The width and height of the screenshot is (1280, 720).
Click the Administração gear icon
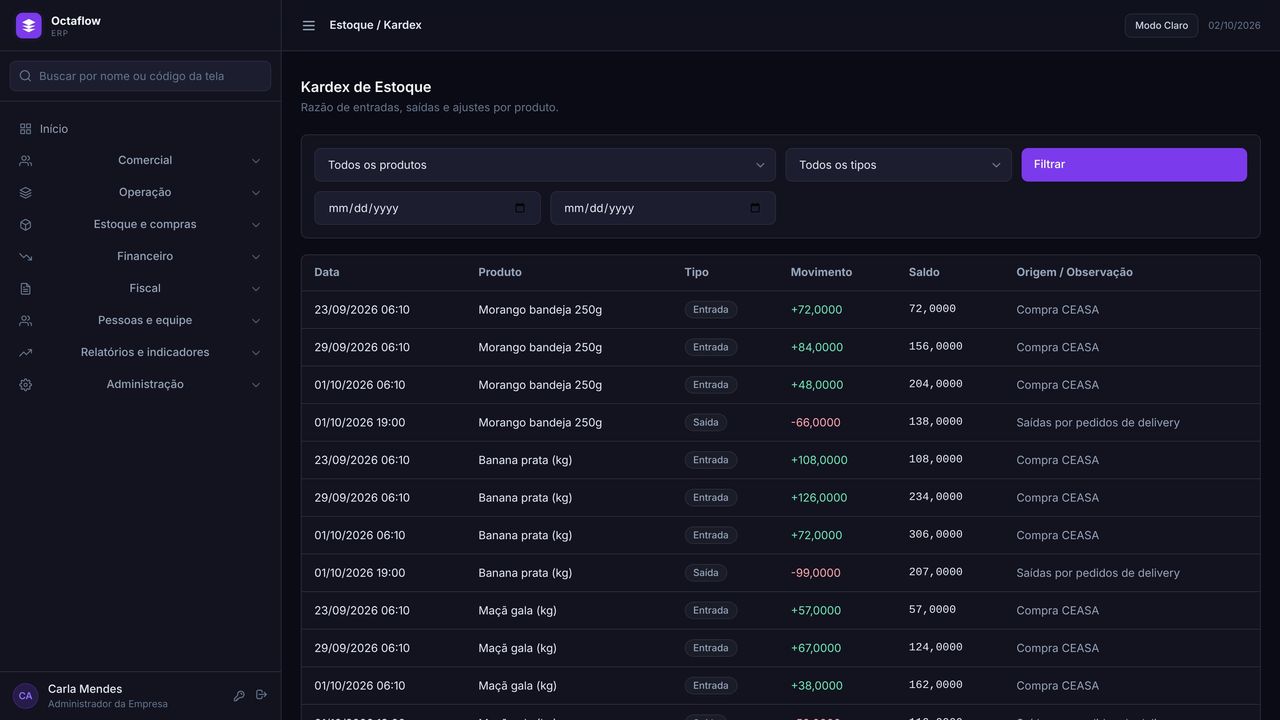[x=26, y=385]
